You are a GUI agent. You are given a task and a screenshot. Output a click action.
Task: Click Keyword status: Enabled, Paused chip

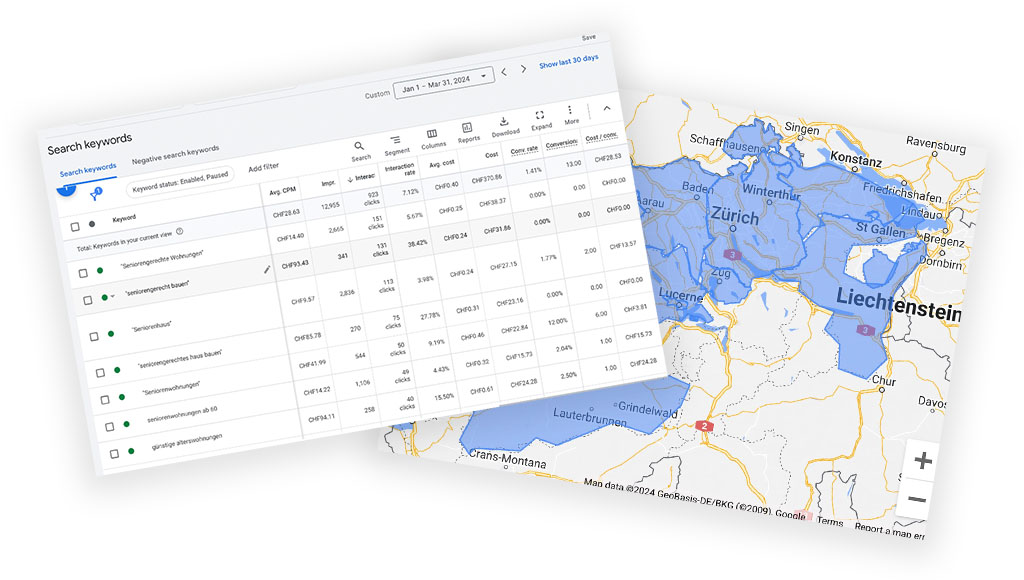180,182
